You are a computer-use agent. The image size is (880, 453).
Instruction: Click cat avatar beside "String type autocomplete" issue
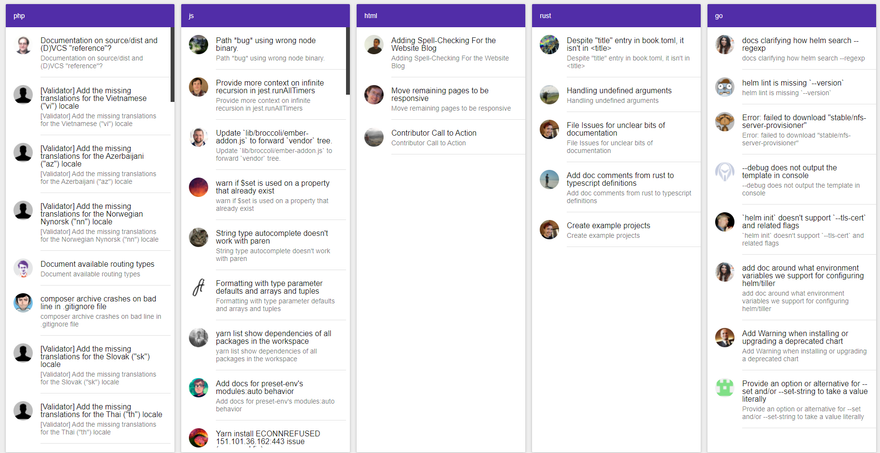(x=199, y=237)
